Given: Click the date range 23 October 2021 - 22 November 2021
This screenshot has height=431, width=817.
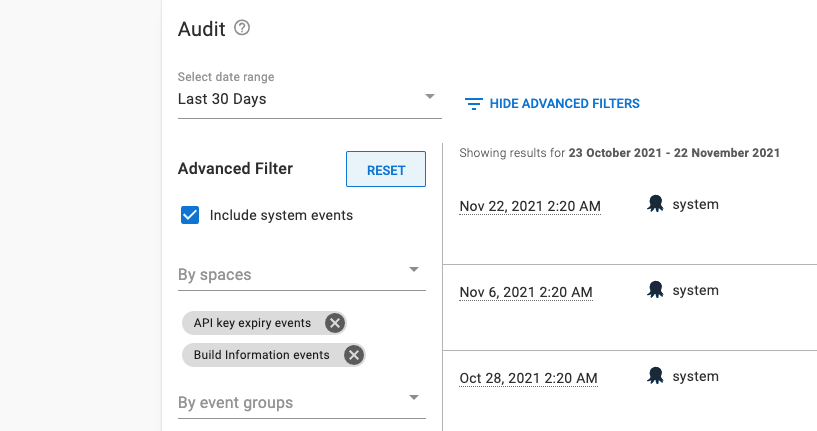Looking at the screenshot, I should click(x=674, y=153).
